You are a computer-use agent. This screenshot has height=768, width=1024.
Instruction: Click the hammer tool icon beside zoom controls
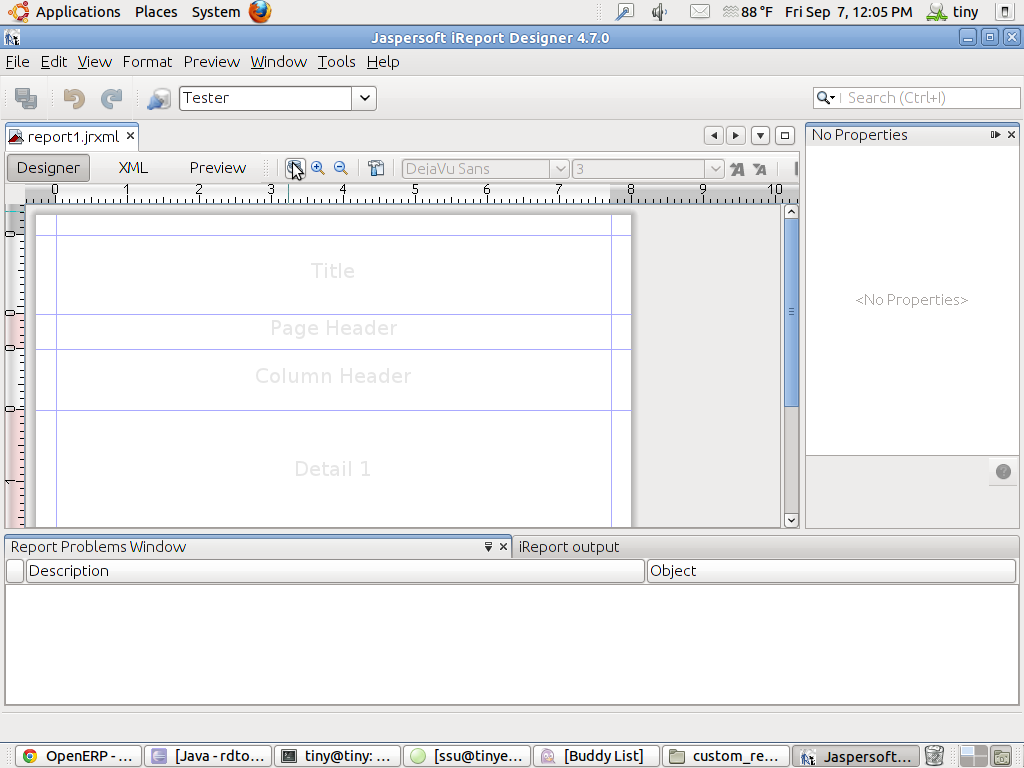(376, 169)
